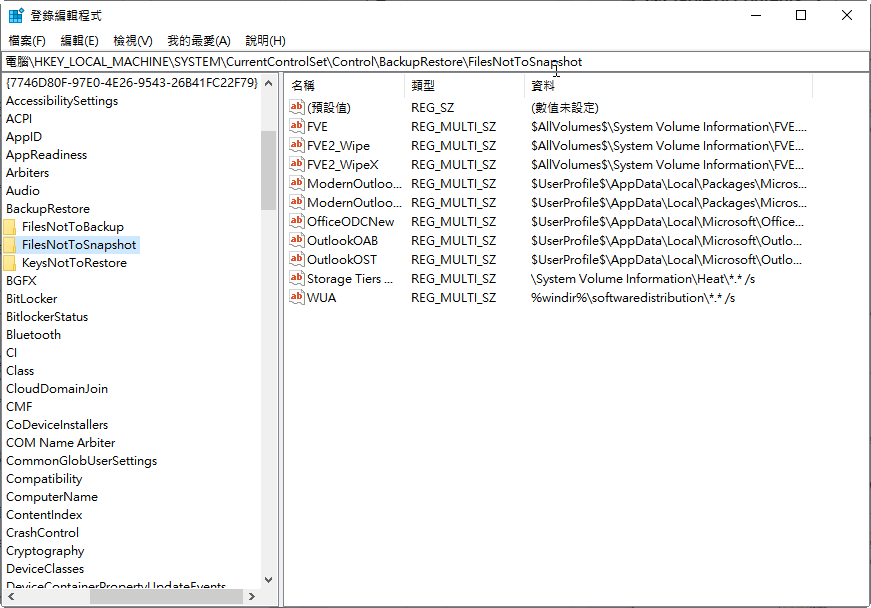Select the Audio key

click(23, 190)
